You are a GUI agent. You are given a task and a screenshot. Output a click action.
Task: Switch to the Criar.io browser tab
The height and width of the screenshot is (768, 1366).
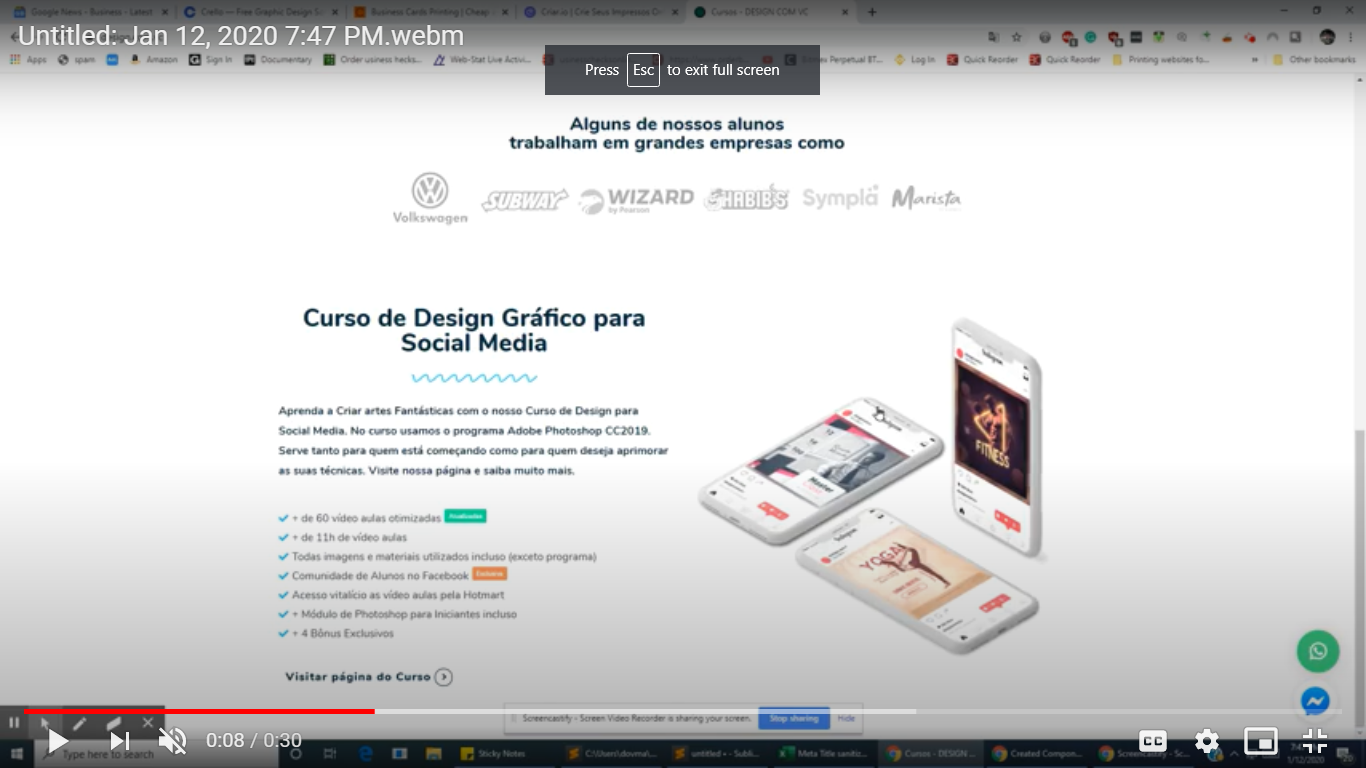pos(600,12)
